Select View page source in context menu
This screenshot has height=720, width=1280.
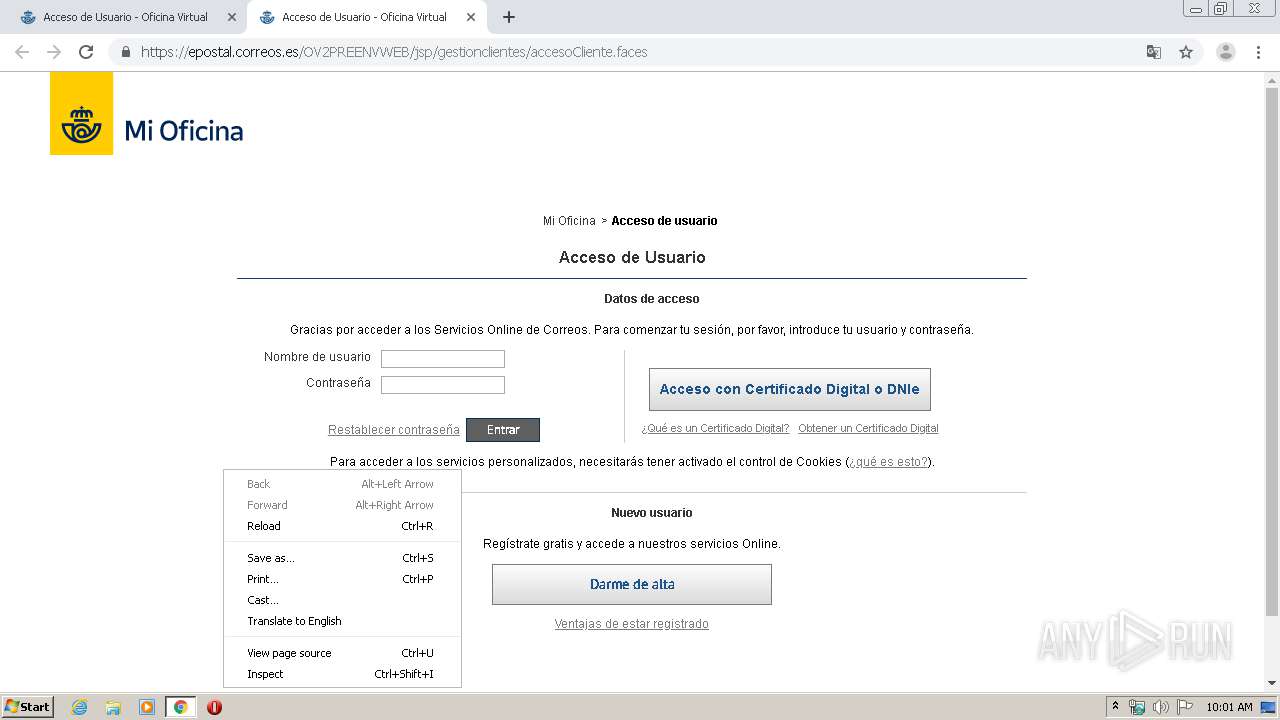point(342,653)
